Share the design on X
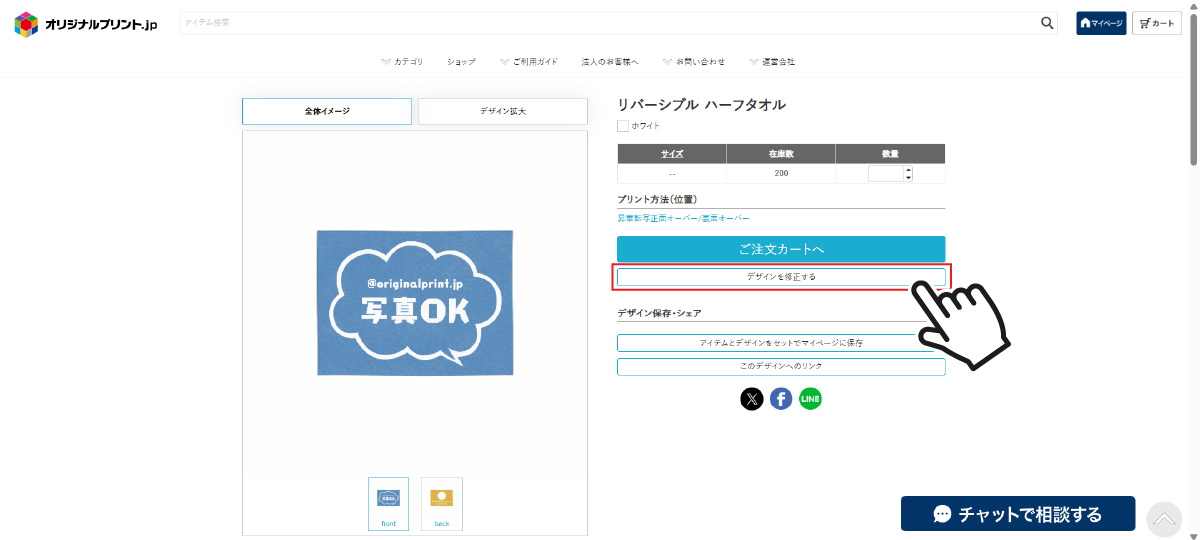Screen dimensions: 1200x540 click(x=752, y=399)
